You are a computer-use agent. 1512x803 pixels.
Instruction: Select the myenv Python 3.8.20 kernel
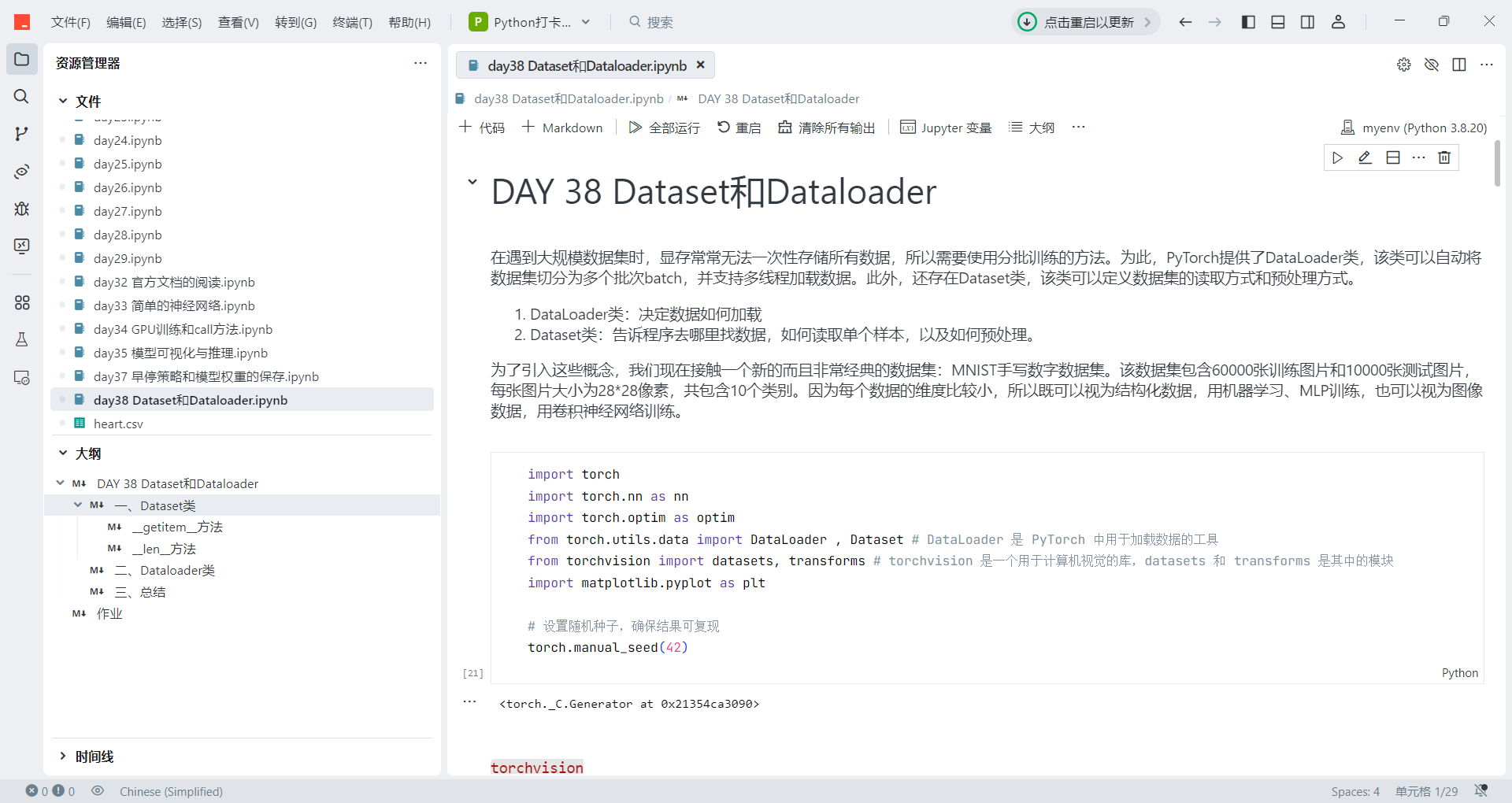1414,127
